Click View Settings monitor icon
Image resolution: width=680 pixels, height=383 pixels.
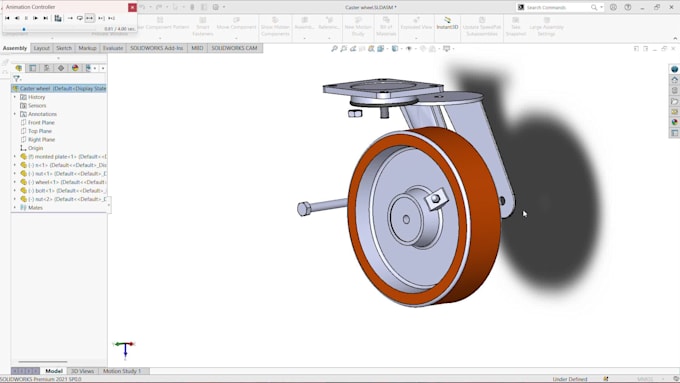(446, 49)
